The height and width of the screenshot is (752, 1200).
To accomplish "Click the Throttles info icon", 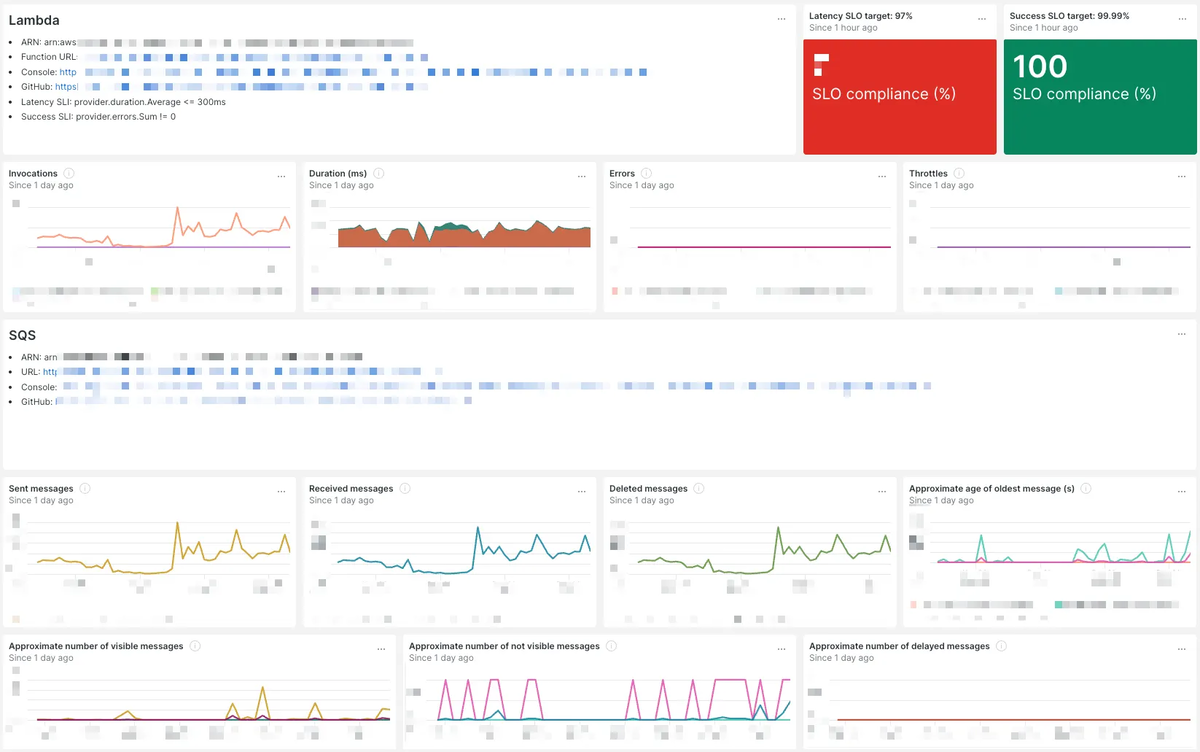I will click(x=956, y=173).
